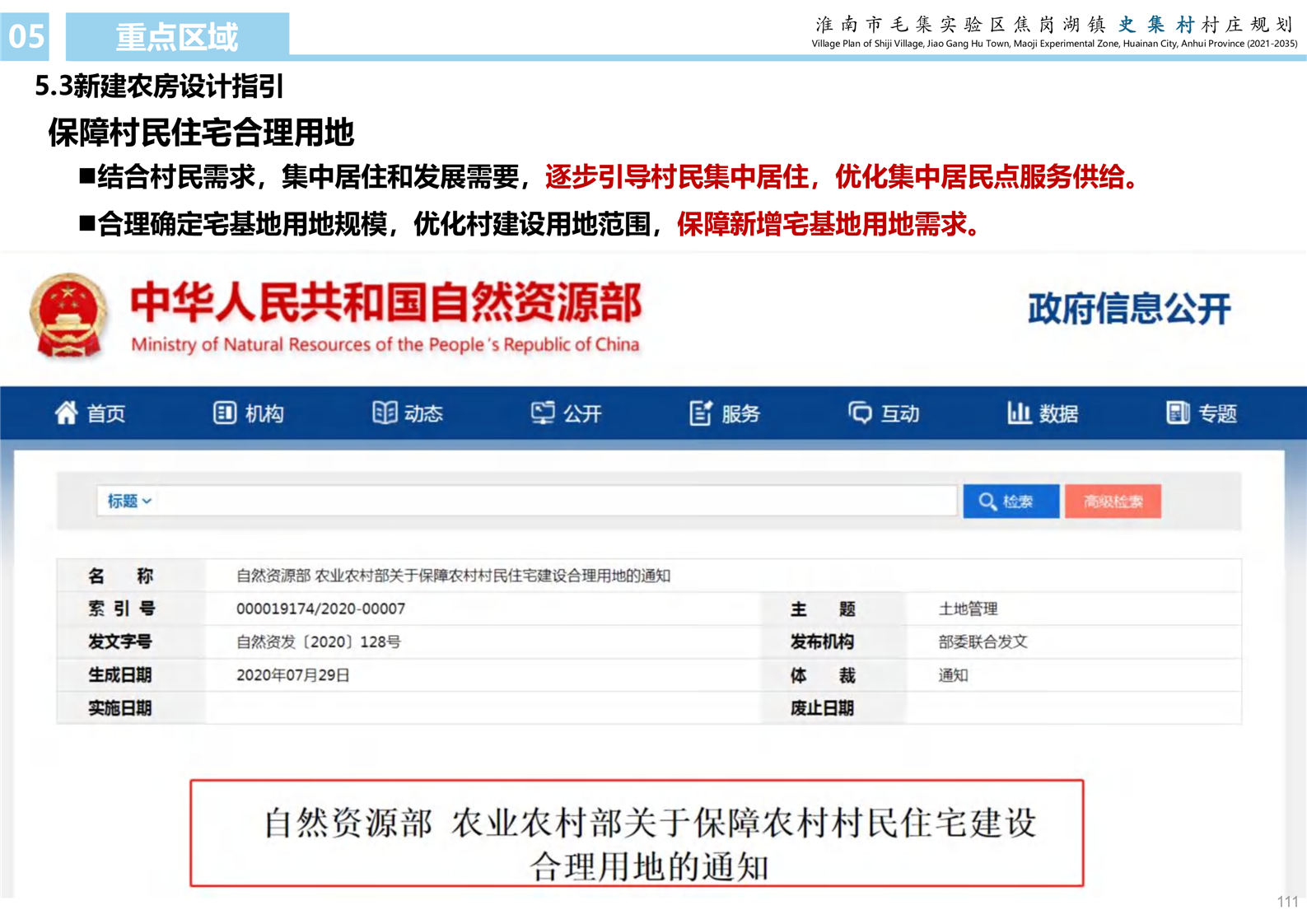Click the 土地管理 subject value
The height and width of the screenshot is (924, 1307).
968,609
